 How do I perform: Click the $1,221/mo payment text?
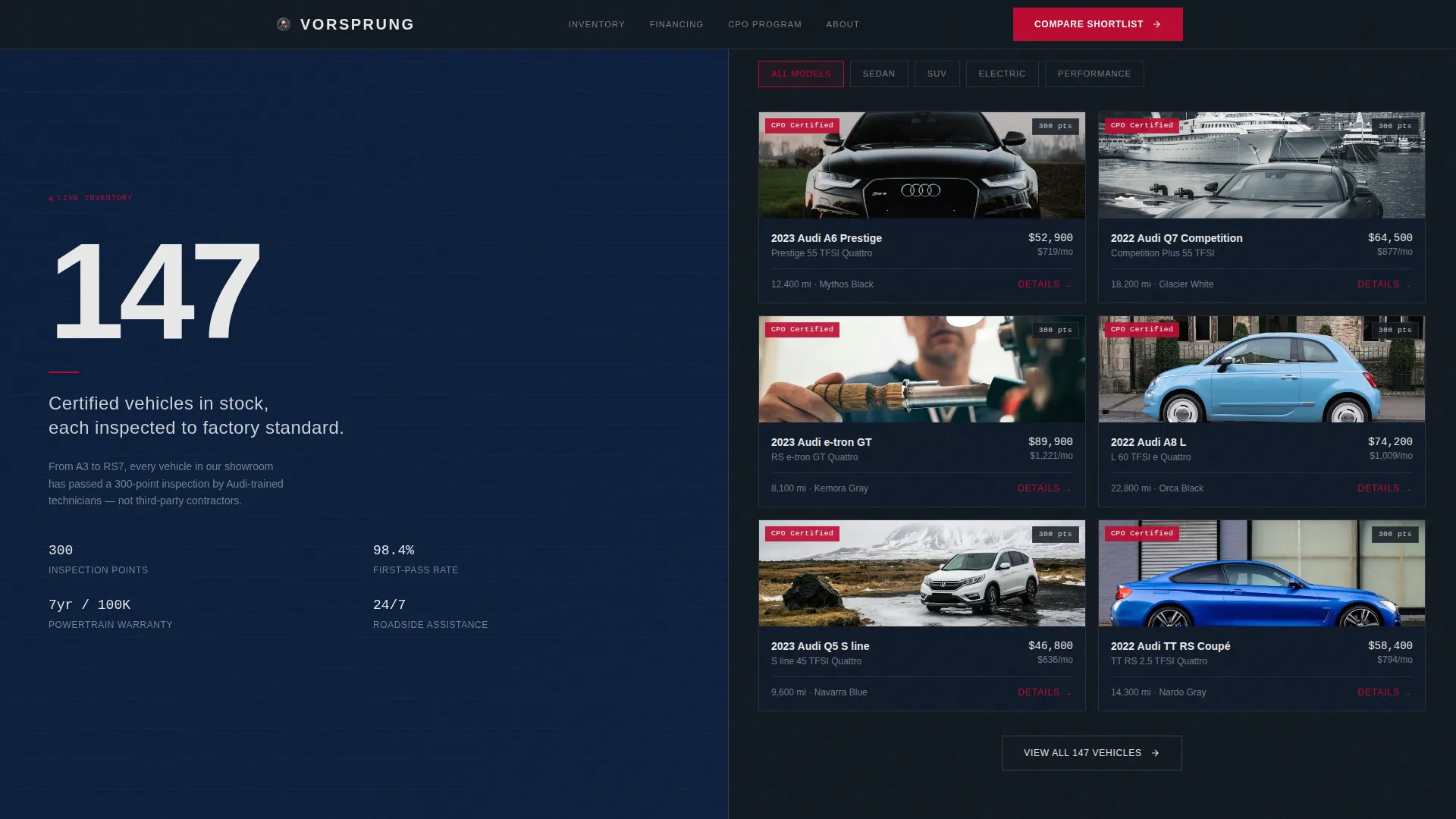[1051, 456]
